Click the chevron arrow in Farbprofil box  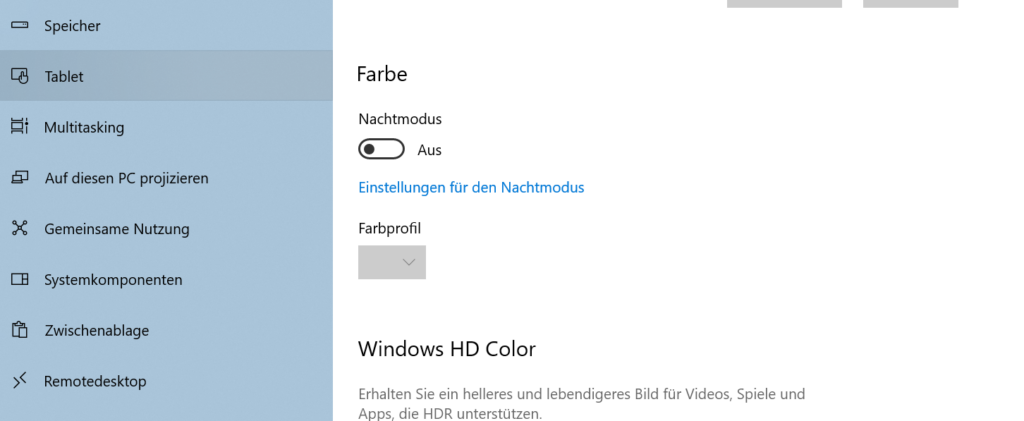(409, 262)
